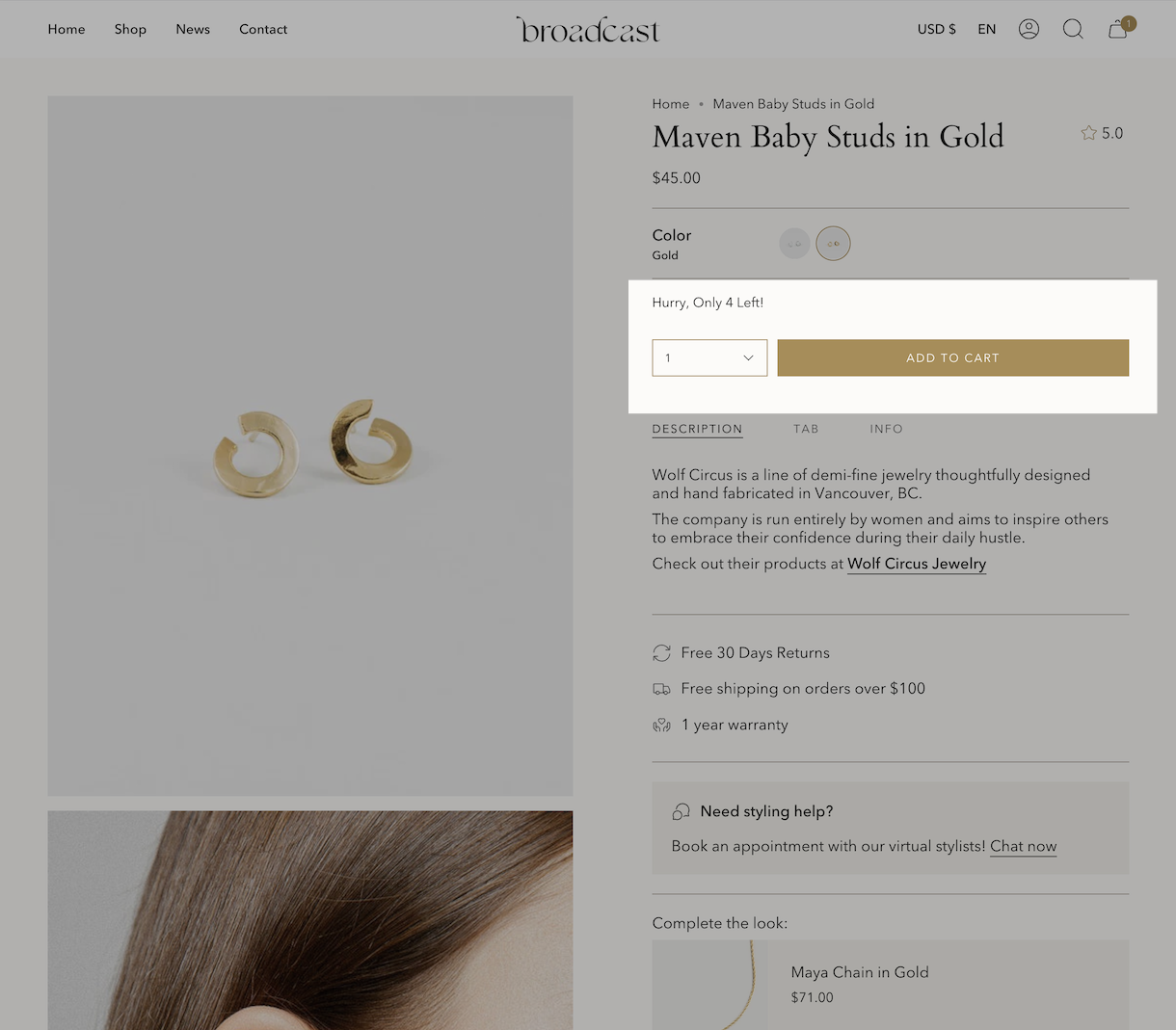Click the styling help chat icon
Screen dimensions: 1176x1030
coord(681,811)
